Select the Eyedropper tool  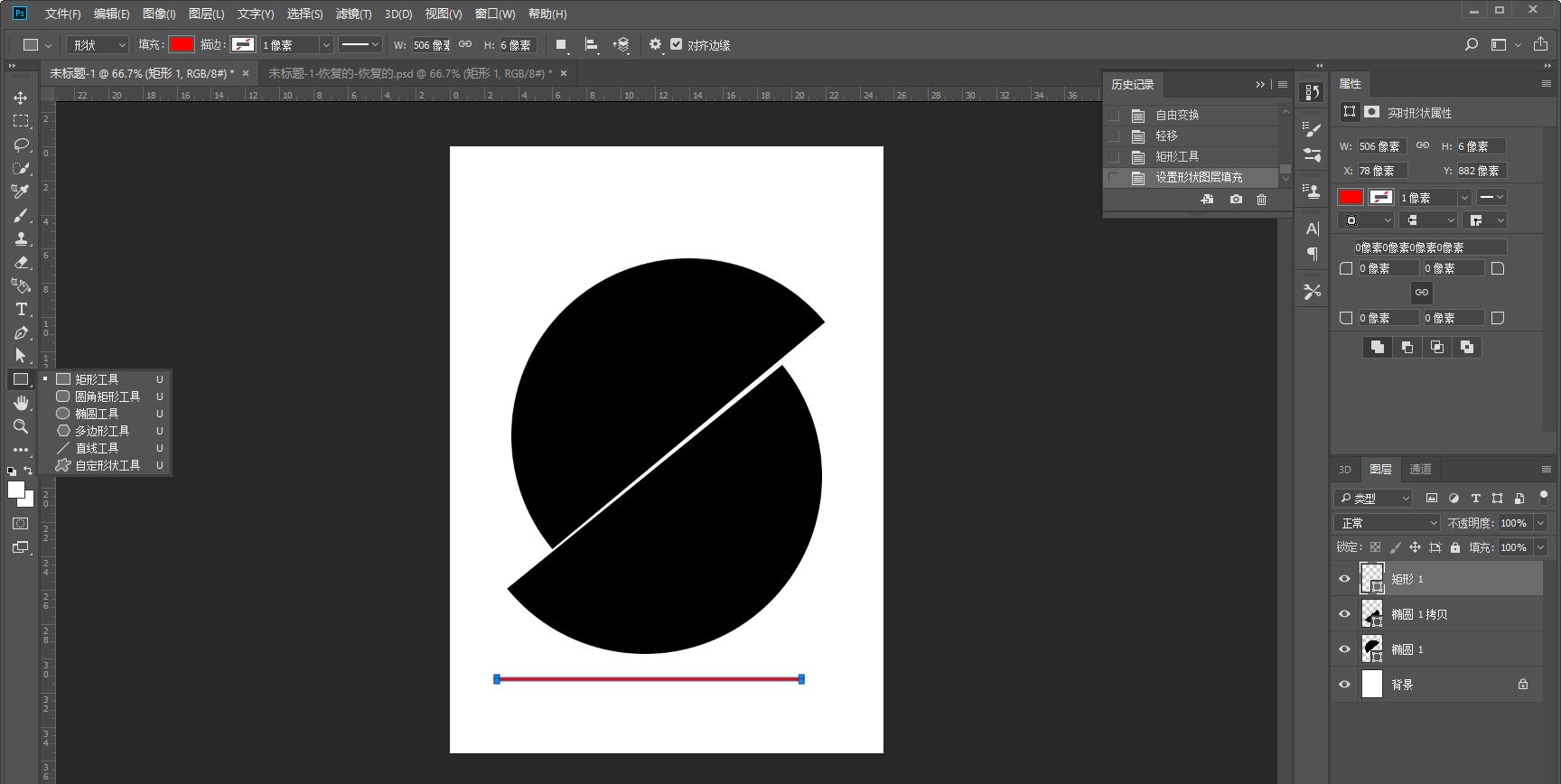click(x=20, y=191)
